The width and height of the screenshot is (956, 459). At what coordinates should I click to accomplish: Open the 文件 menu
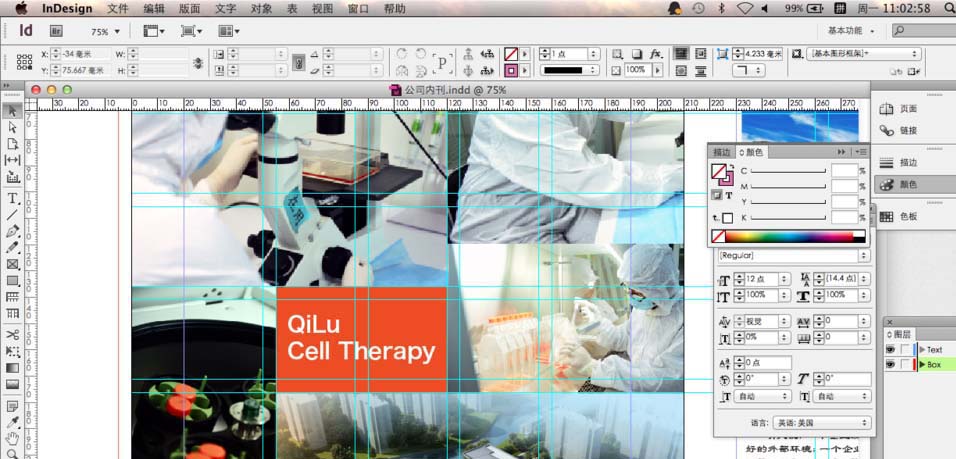coord(118,9)
